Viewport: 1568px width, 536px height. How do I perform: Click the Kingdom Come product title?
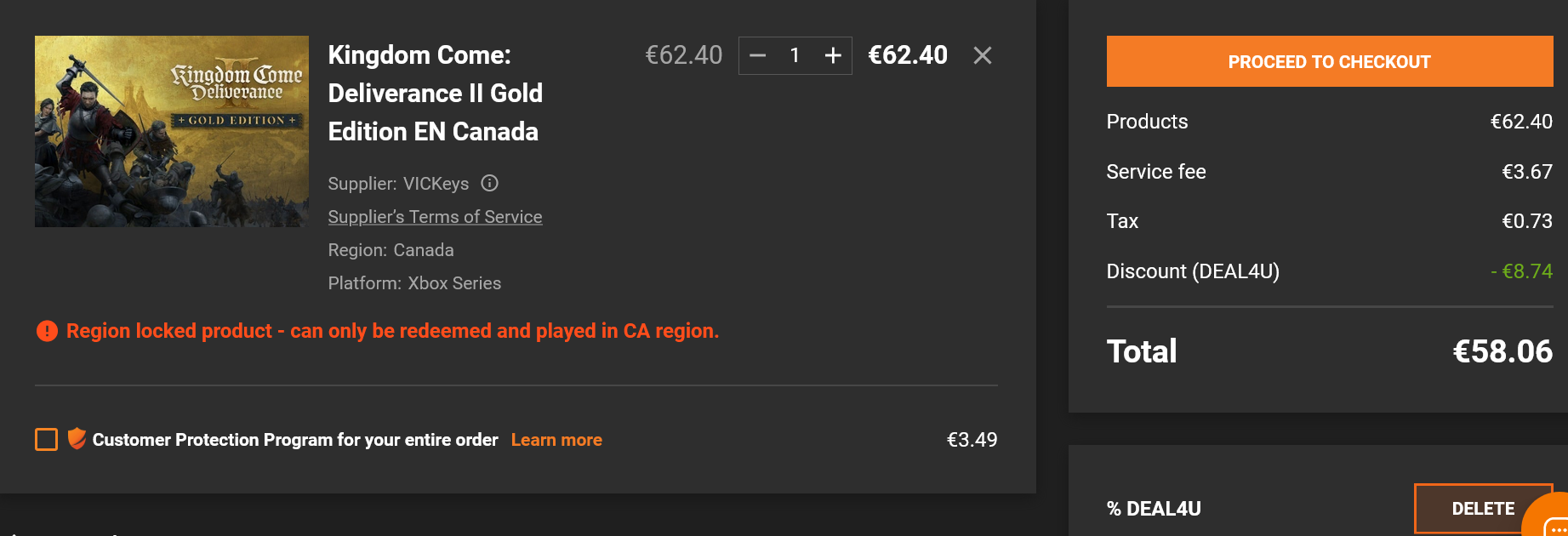pyautogui.click(x=435, y=94)
